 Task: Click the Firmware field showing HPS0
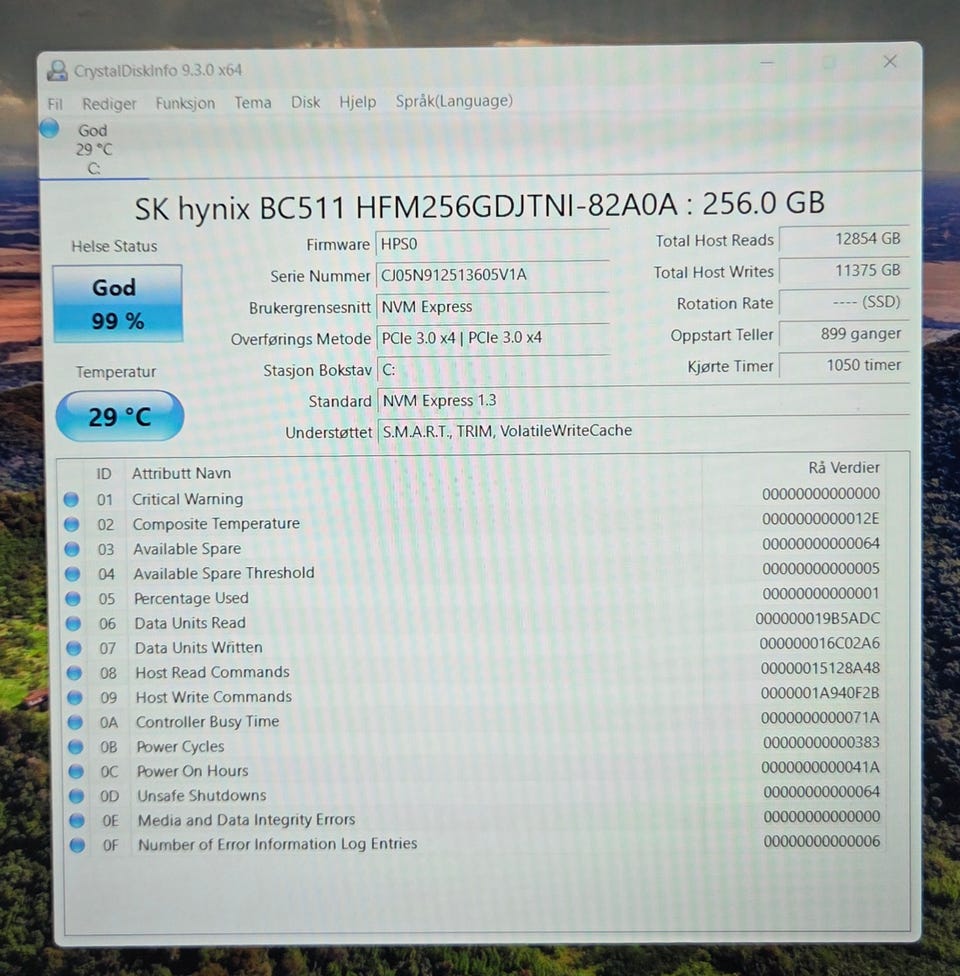tap(492, 244)
